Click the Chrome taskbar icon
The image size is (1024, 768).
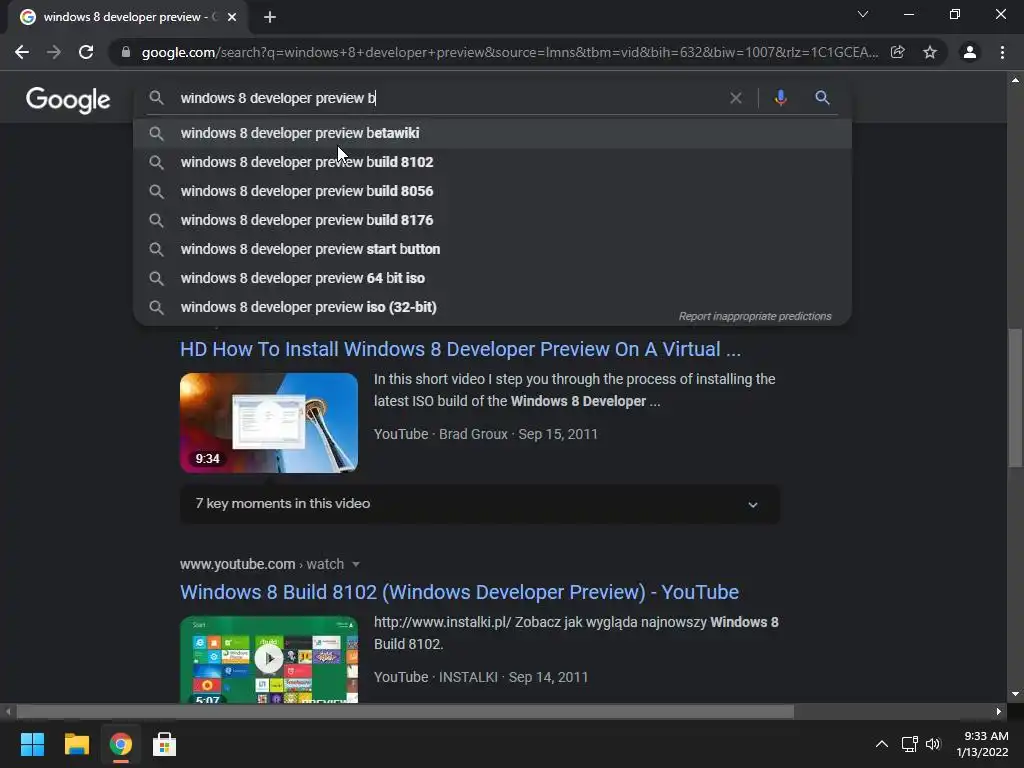[x=121, y=744]
